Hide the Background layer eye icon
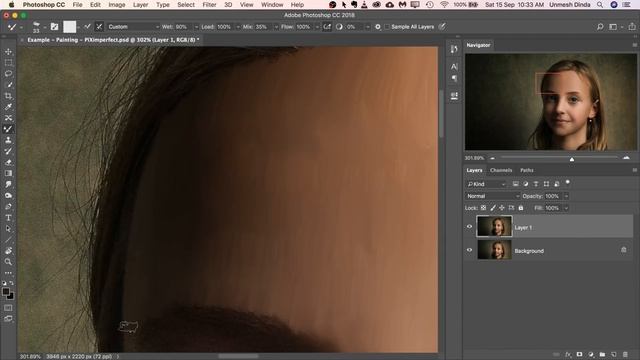640x360 pixels. pos(469,250)
